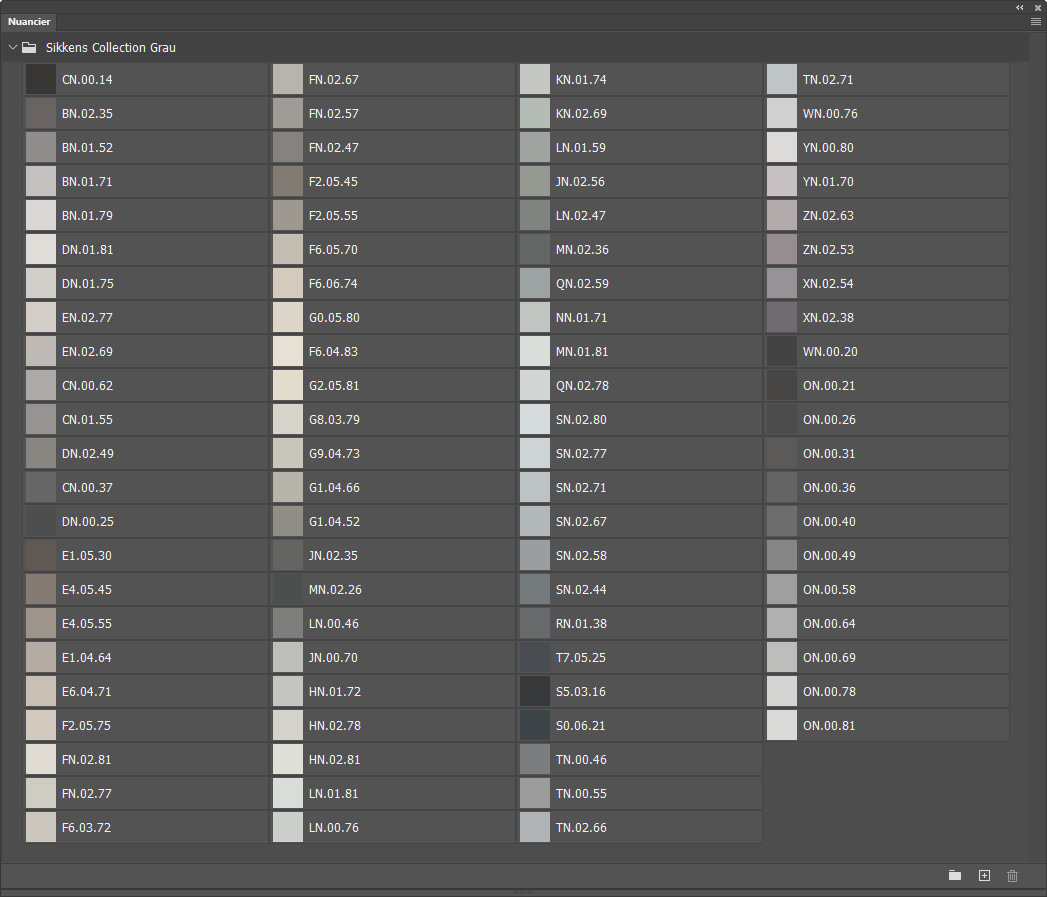Click the label SN.02.77

tap(582, 454)
